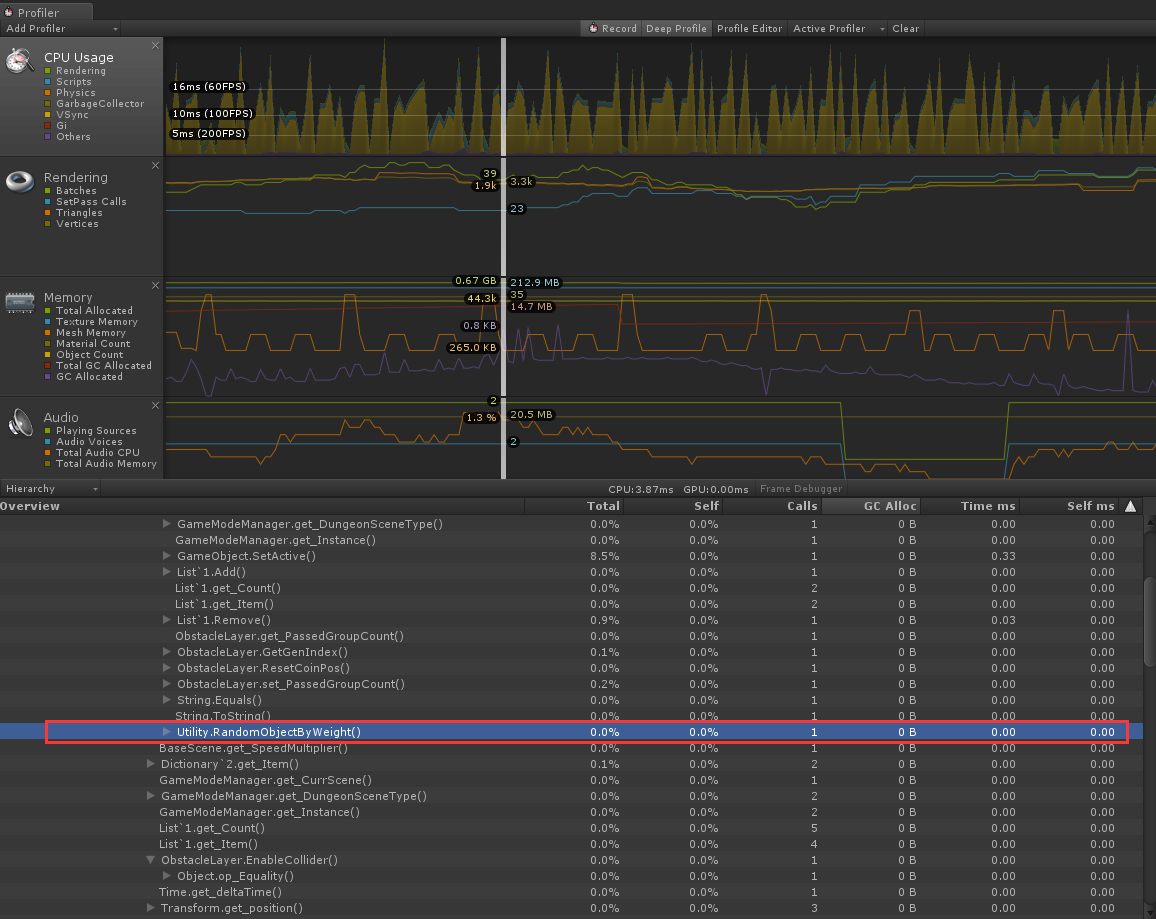This screenshot has width=1156, height=919.
Task: Select the Audio speaker icon
Action: click(21, 423)
